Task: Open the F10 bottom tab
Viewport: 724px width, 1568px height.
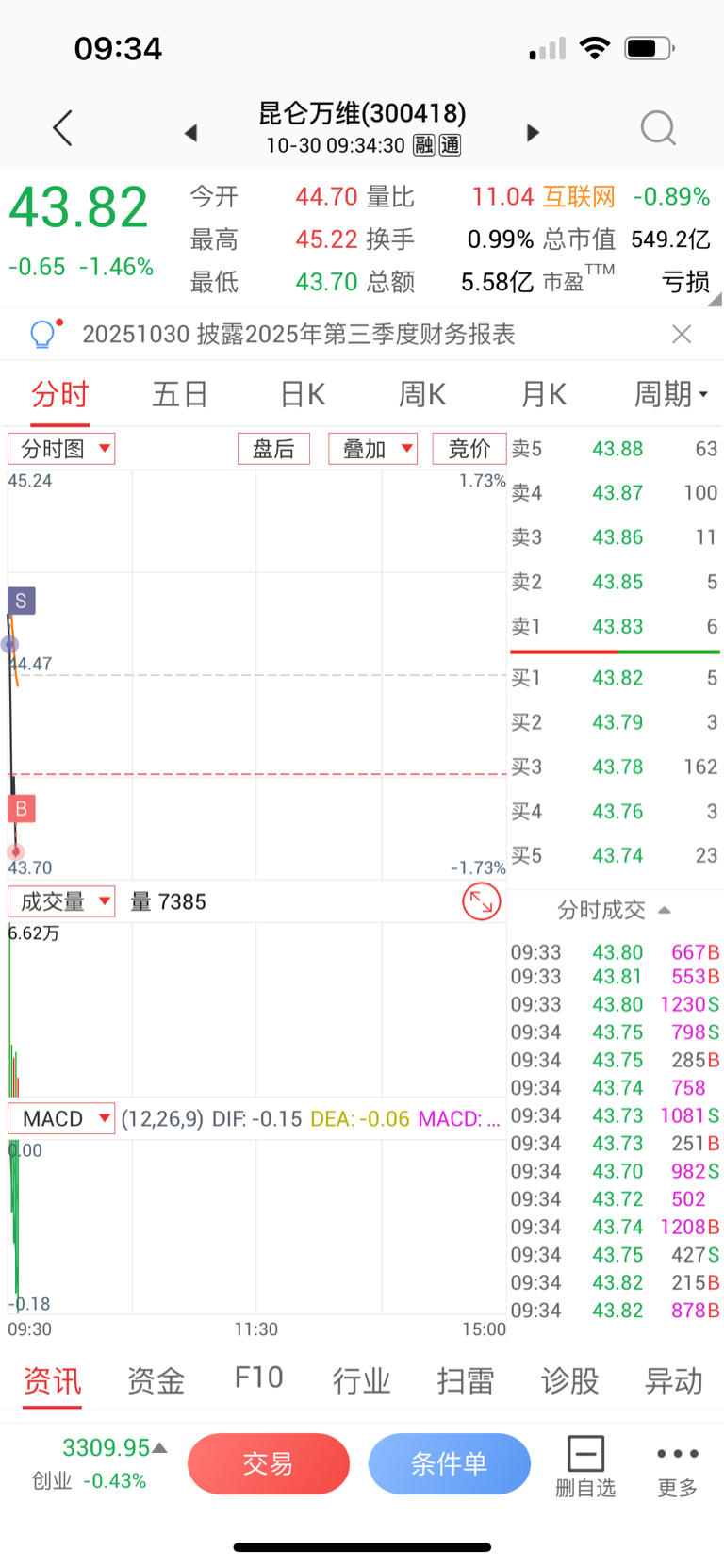Action: (x=259, y=1378)
